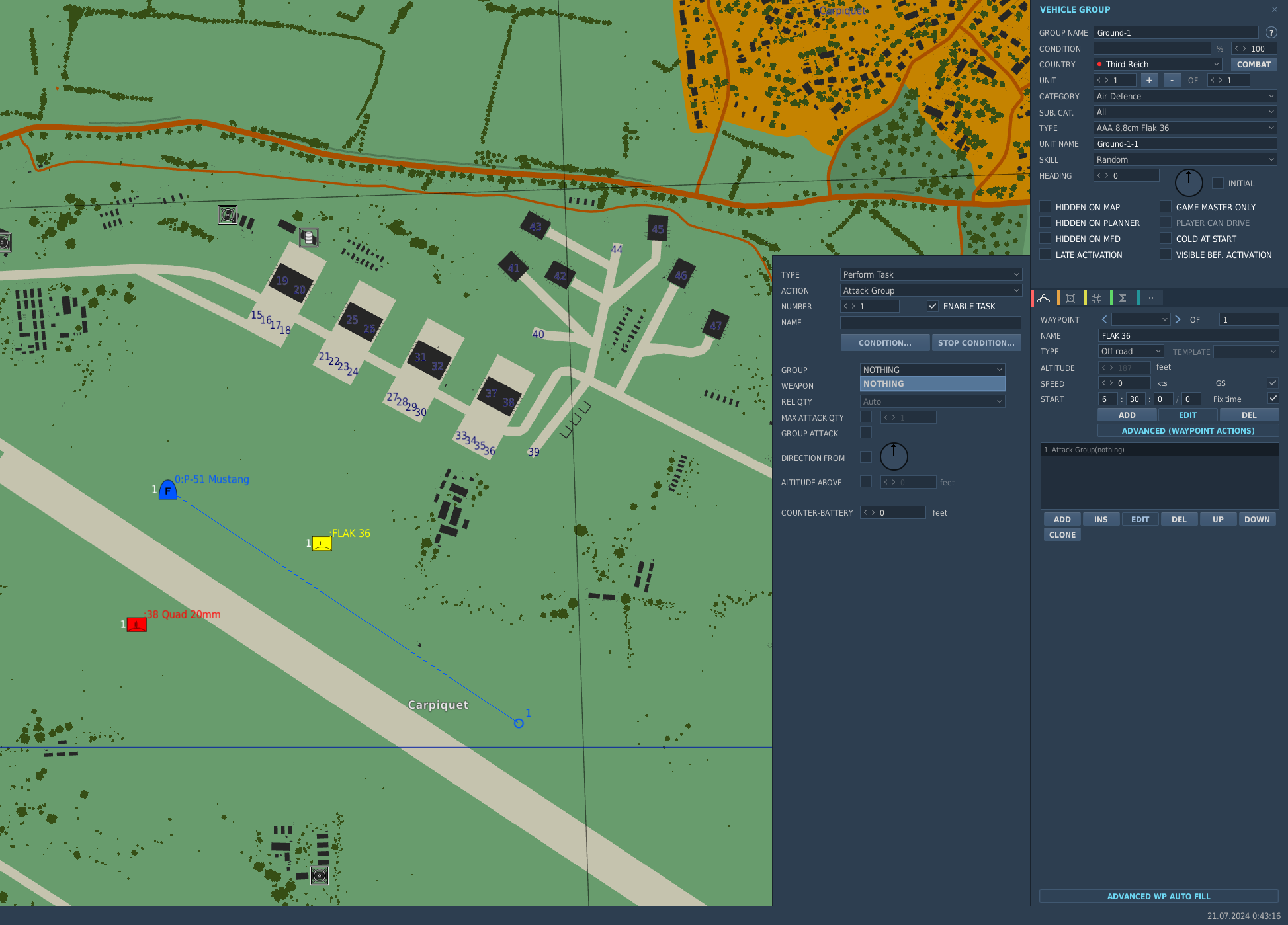Click parking spot 43 on map
1288x925 pixels.
point(536,227)
